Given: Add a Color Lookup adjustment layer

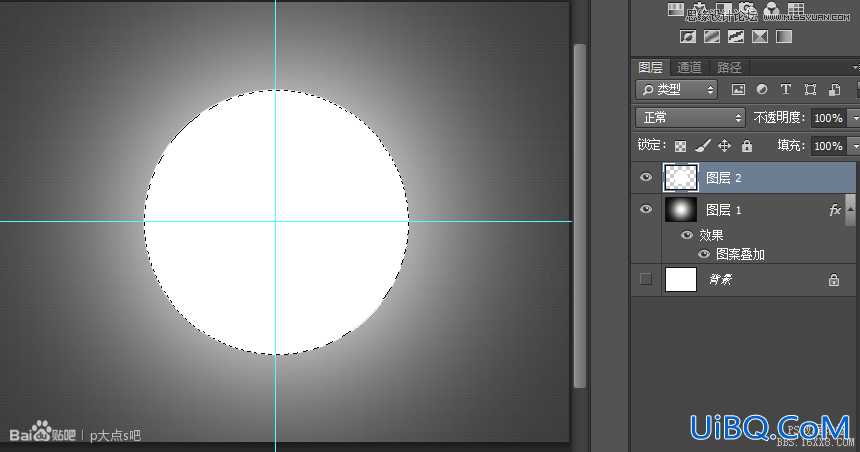Looking at the screenshot, I should coord(796,9).
